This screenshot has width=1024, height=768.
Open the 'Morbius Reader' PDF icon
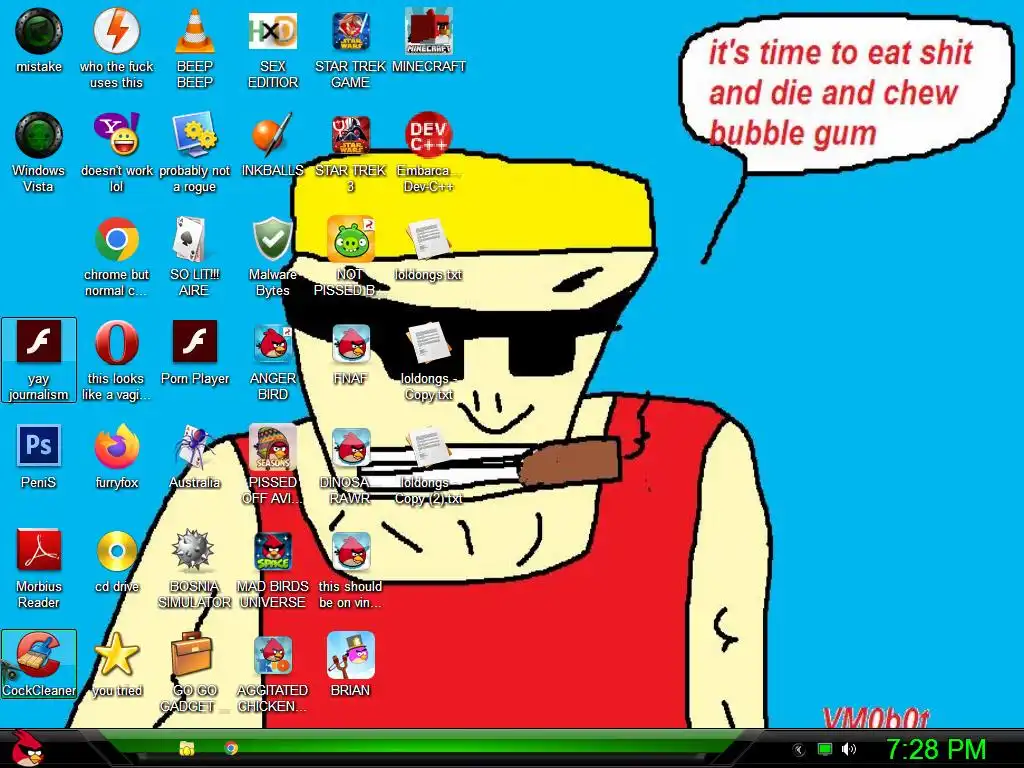click(39, 550)
